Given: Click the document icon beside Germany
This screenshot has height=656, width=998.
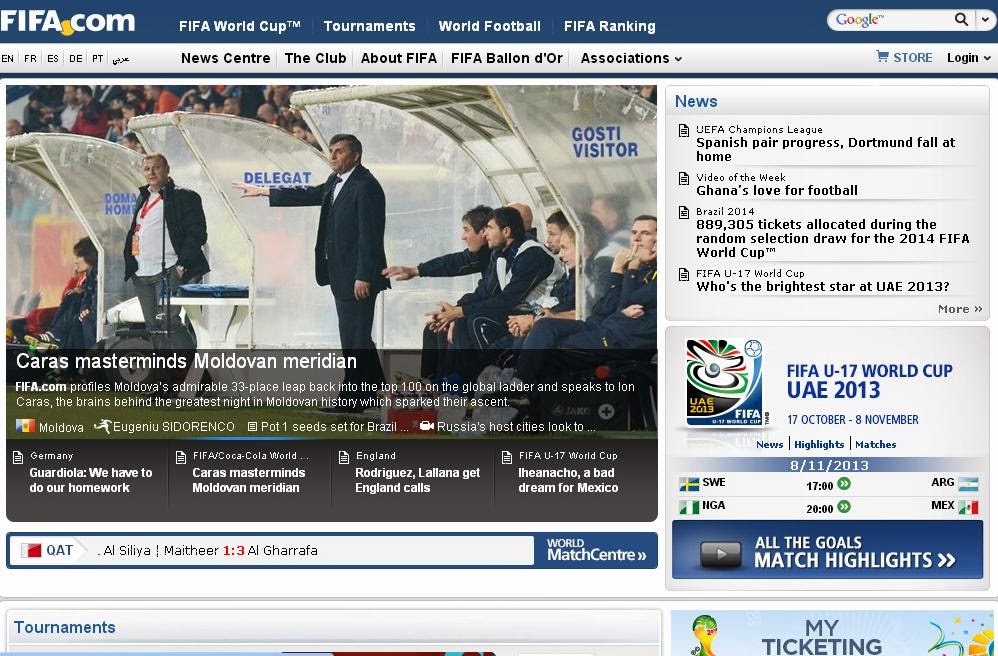Looking at the screenshot, I should coord(18,457).
